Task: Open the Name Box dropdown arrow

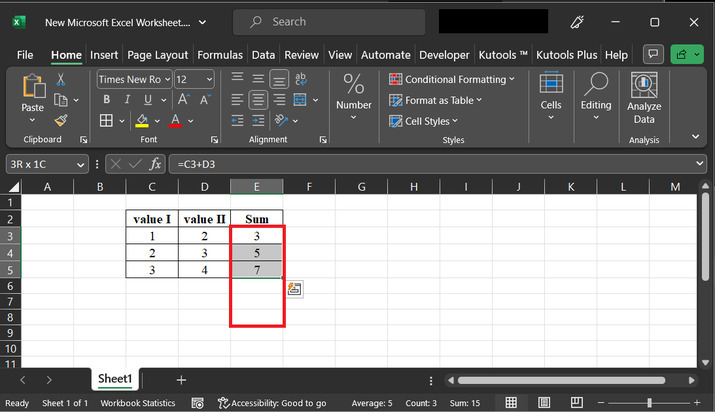Action: (80, 165)
